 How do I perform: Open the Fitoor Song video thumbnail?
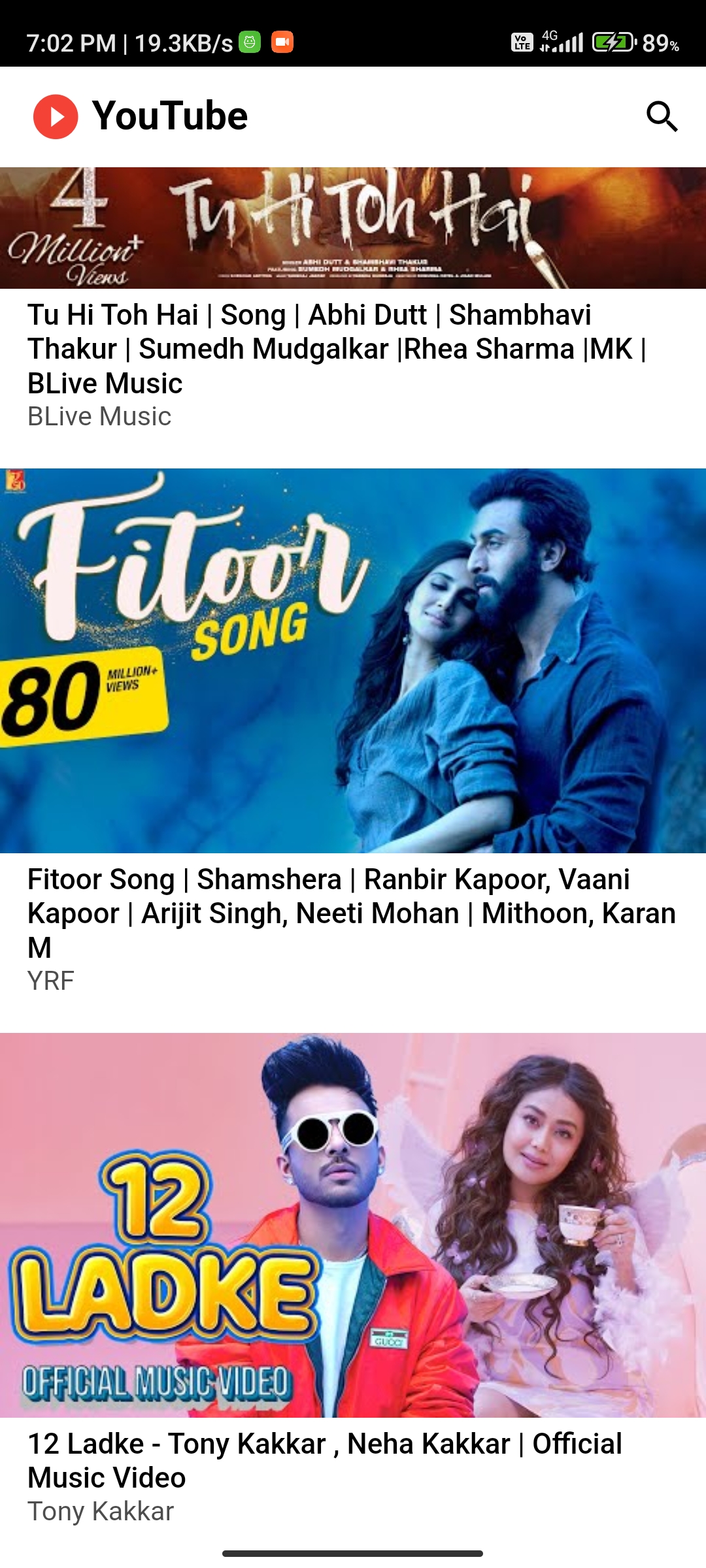pos(353,661)
